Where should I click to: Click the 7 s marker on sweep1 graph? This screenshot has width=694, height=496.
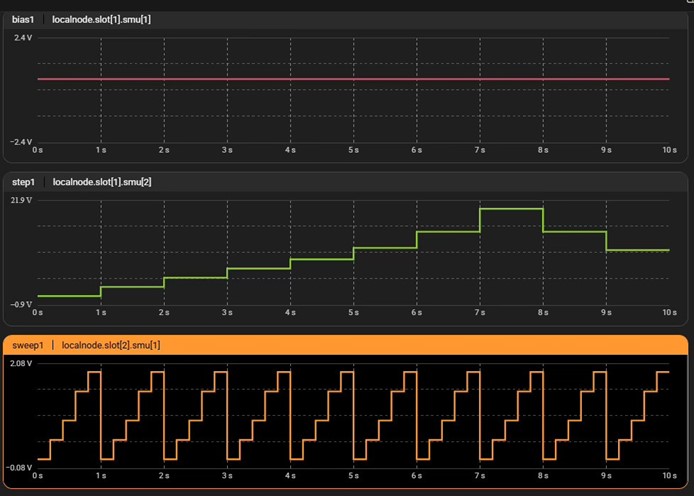coord(480,476)
